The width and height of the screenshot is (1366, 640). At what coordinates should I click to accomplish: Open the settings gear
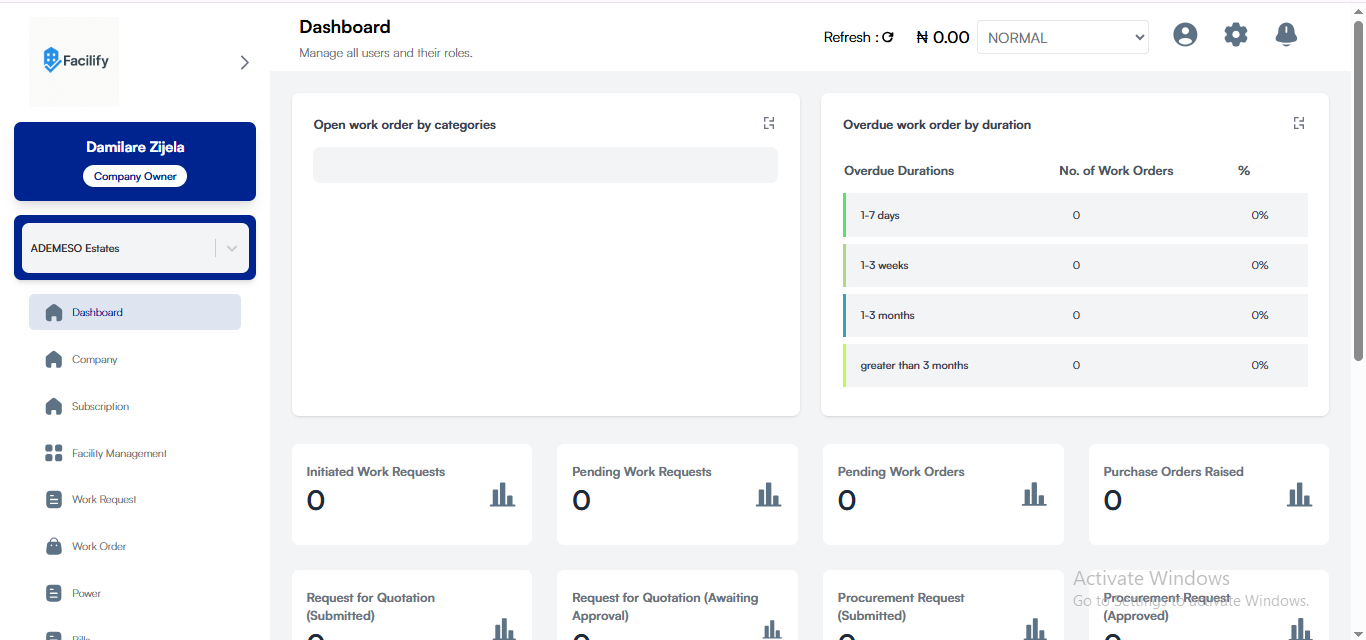click(1236, 34)
